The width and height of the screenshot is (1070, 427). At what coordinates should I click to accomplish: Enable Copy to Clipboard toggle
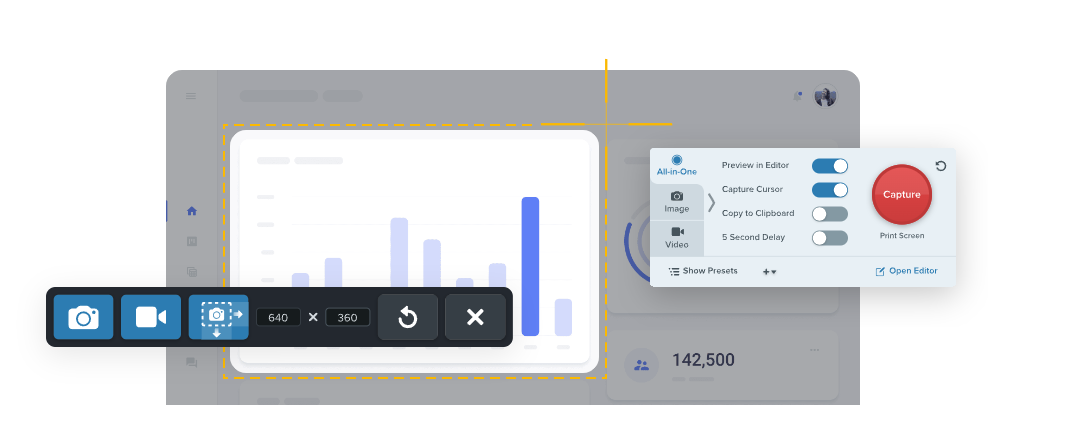coord(829,214)
